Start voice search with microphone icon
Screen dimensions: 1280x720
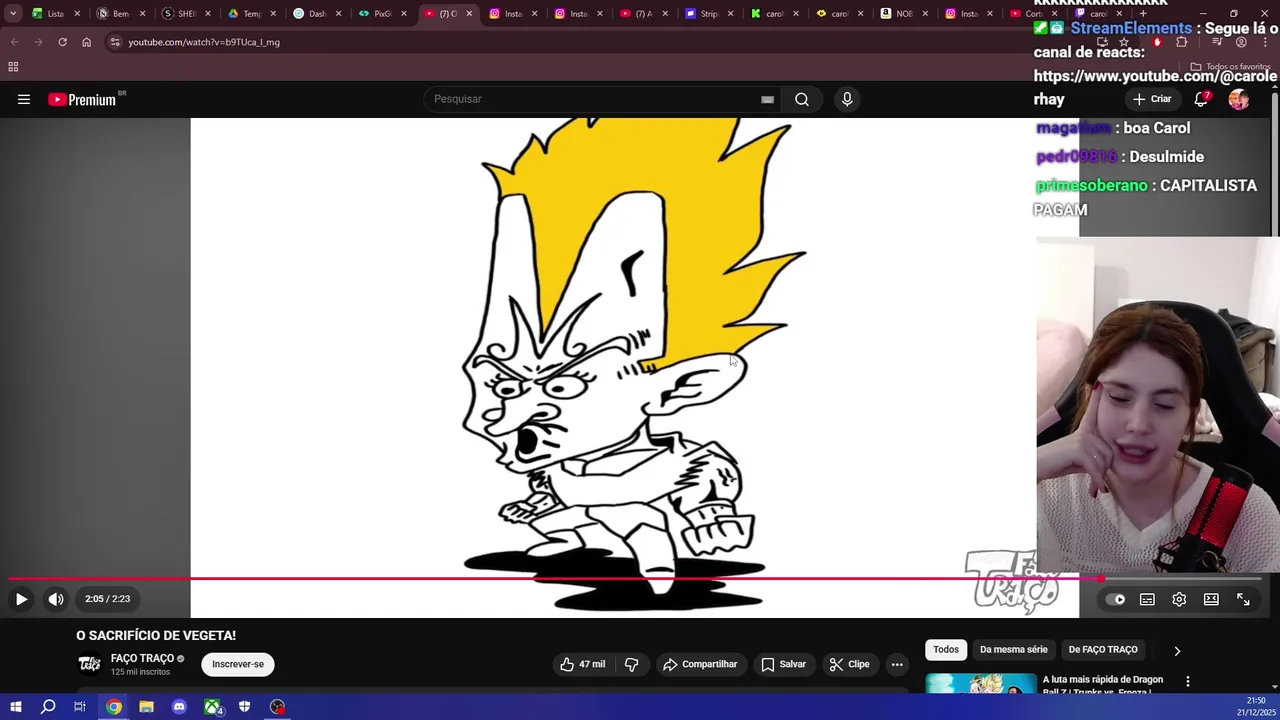[x=847, y=99]
